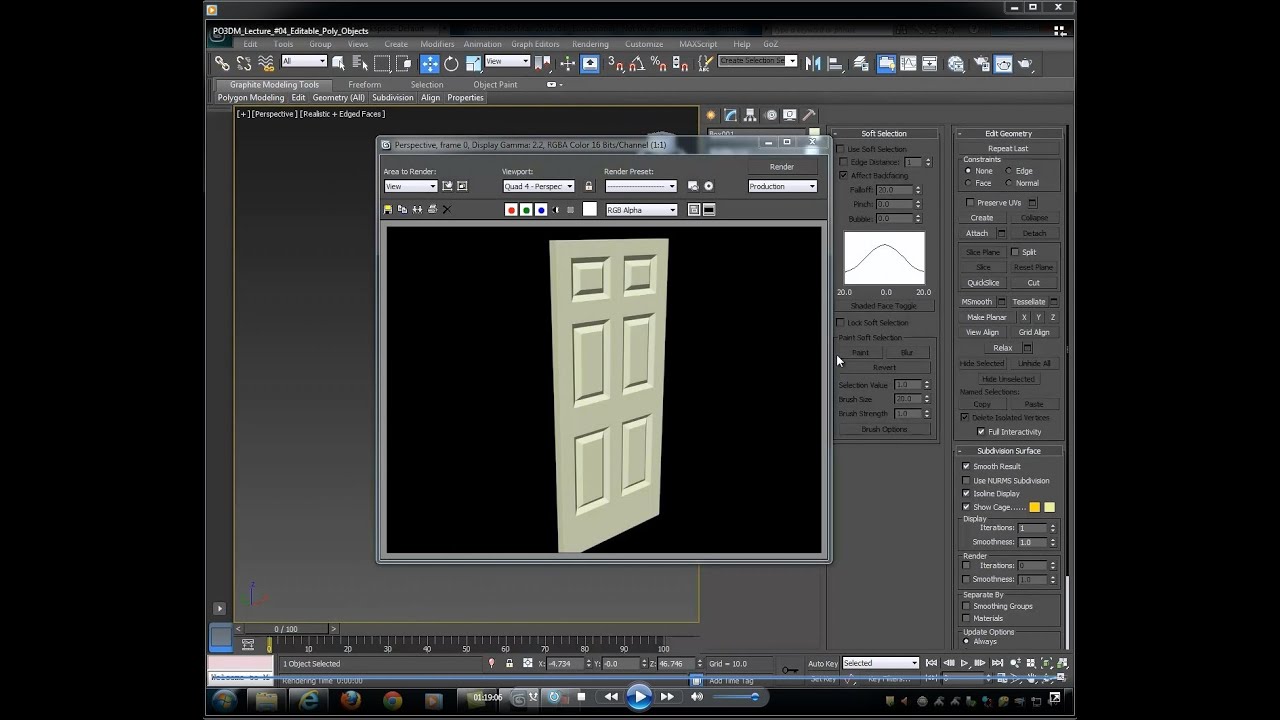Toggle Full Interactivity checkbox
The image size is (1280, 720).
980,431
